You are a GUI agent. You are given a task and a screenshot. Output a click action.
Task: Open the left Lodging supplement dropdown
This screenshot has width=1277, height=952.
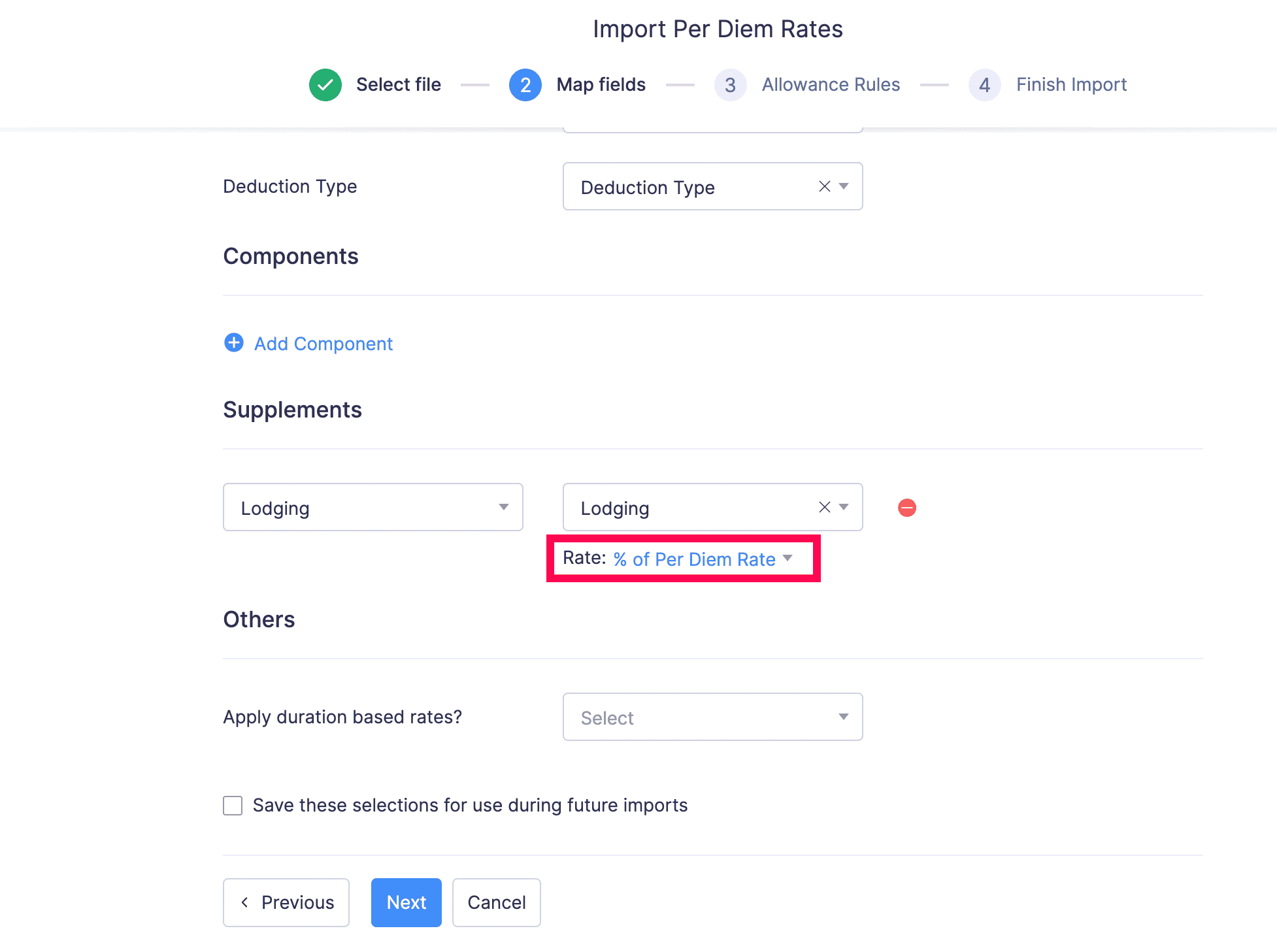point(373,508)
